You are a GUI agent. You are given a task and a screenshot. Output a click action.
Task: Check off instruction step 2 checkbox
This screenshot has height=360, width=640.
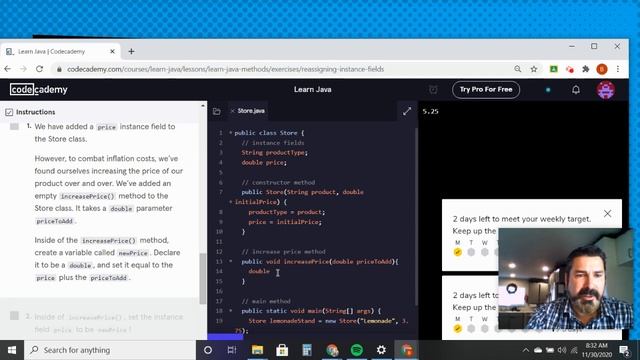point(14,316)
